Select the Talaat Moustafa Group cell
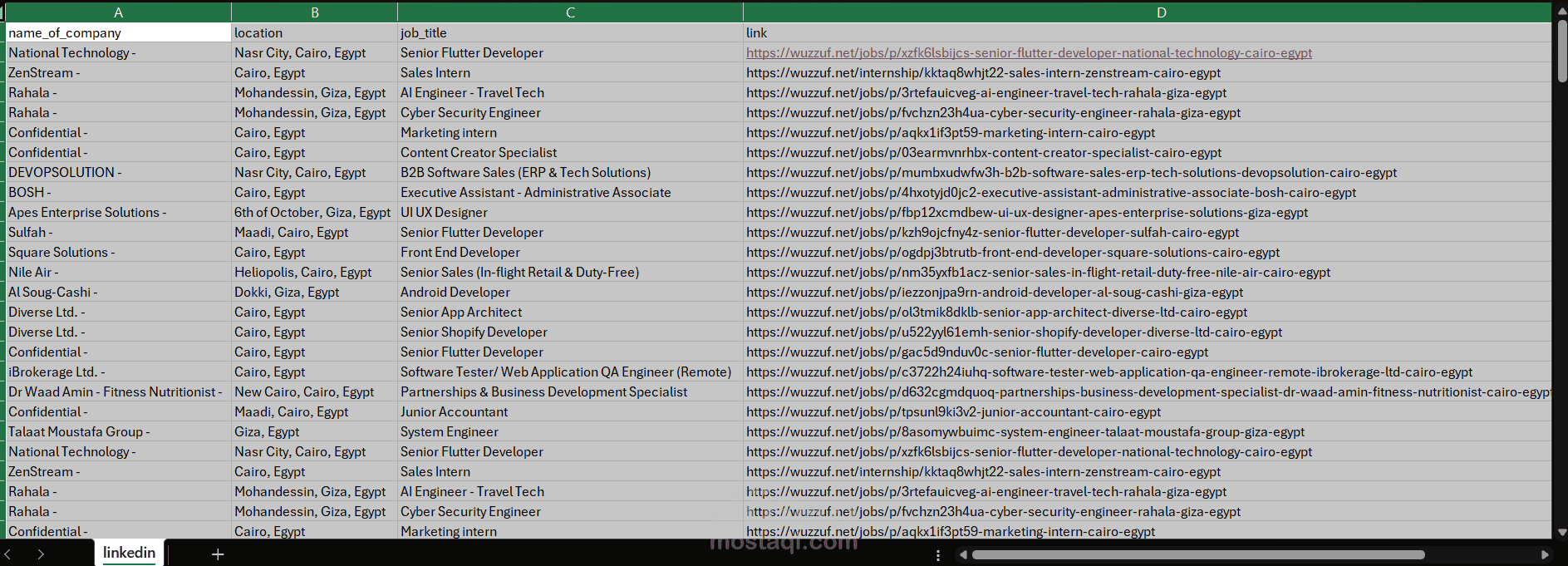 pyautogui.click(x=119, y=431)
